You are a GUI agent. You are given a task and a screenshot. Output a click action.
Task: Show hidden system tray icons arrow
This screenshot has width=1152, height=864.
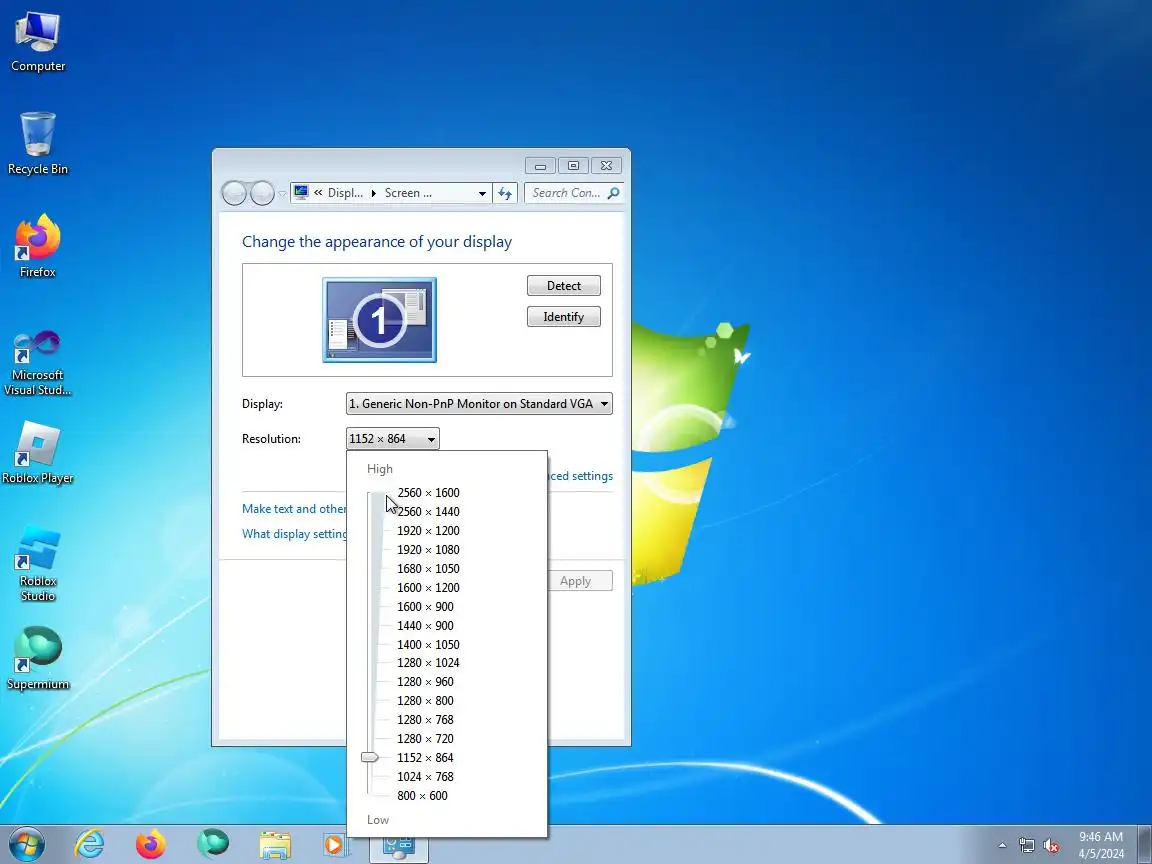pos(1002,846)
